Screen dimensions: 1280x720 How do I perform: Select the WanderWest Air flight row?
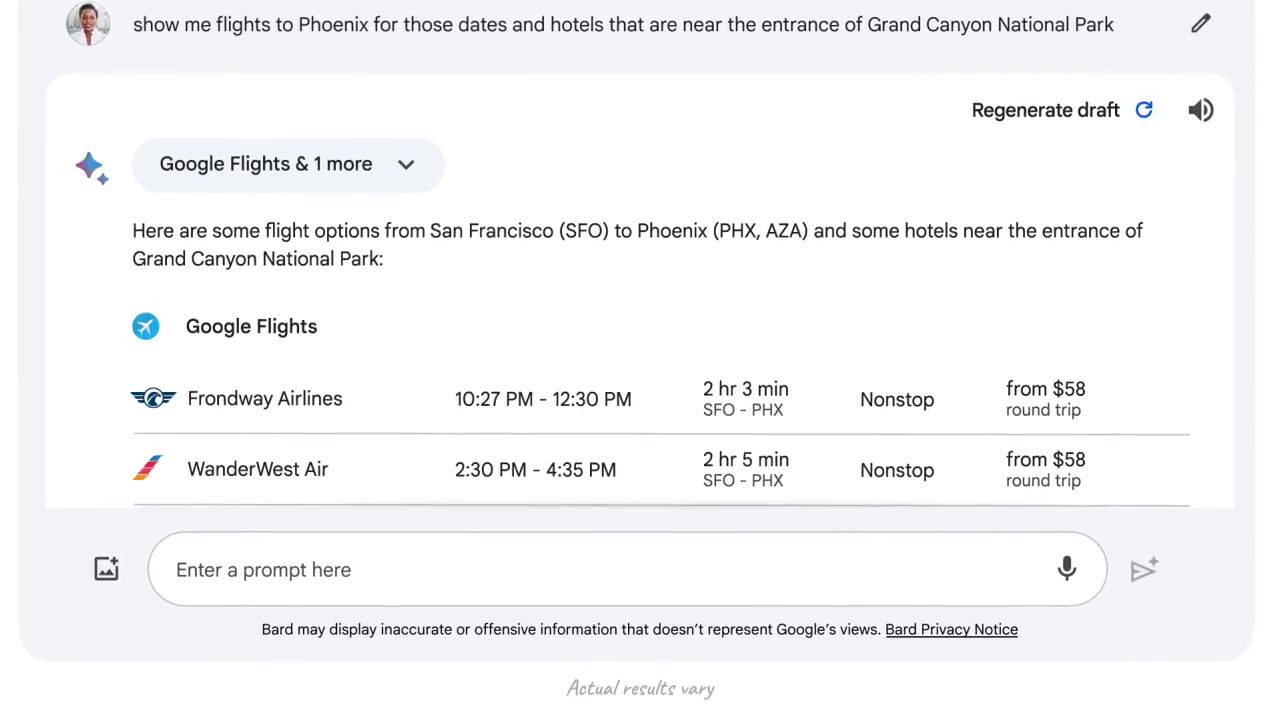click(660, 470)
